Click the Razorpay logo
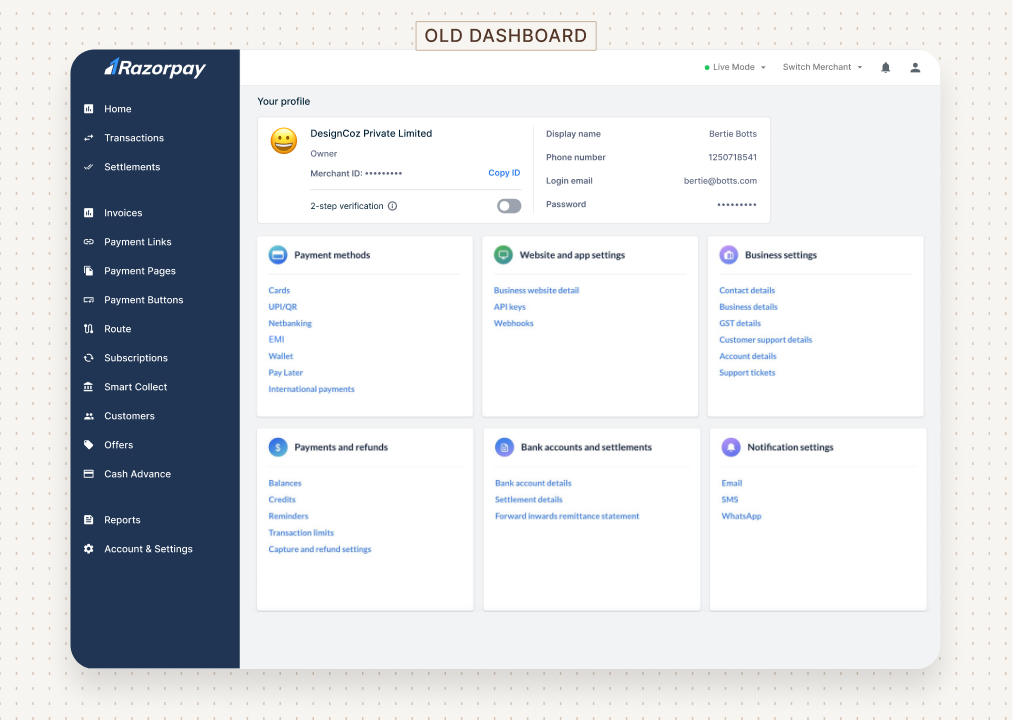Viewport: 1013px width, 720px height. pos(155,67)
